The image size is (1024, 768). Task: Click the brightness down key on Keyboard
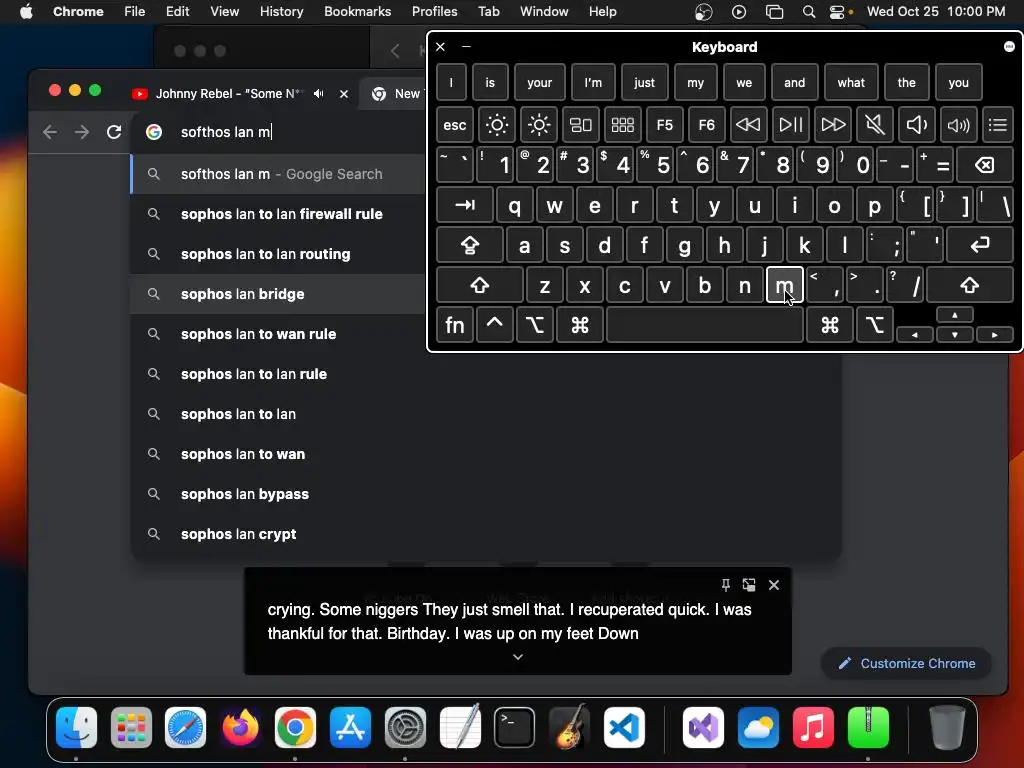[x=496, y=125]
